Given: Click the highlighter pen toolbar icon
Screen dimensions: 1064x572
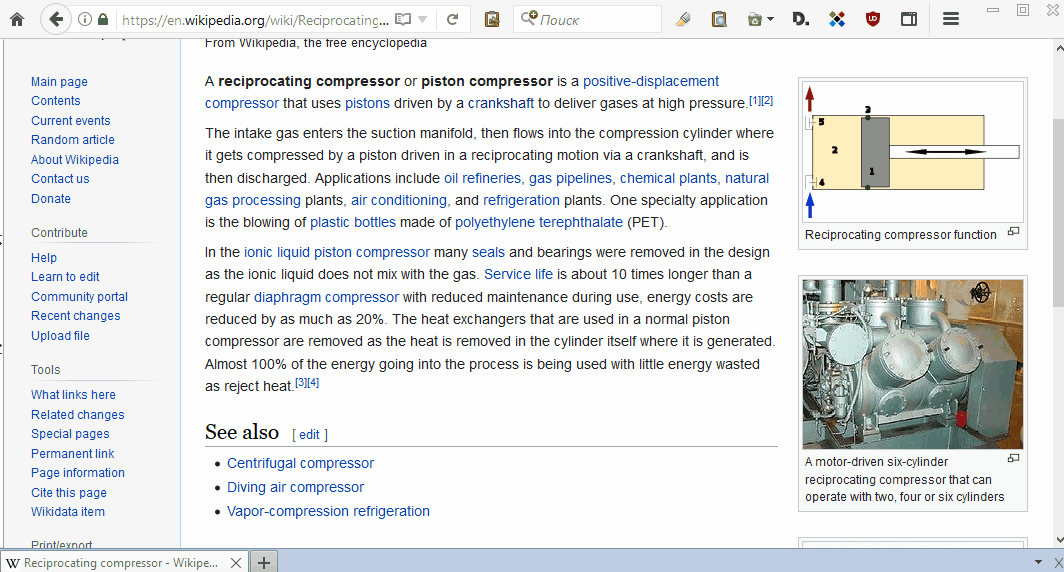Looking at the screenshot, I should pos(683,20).
